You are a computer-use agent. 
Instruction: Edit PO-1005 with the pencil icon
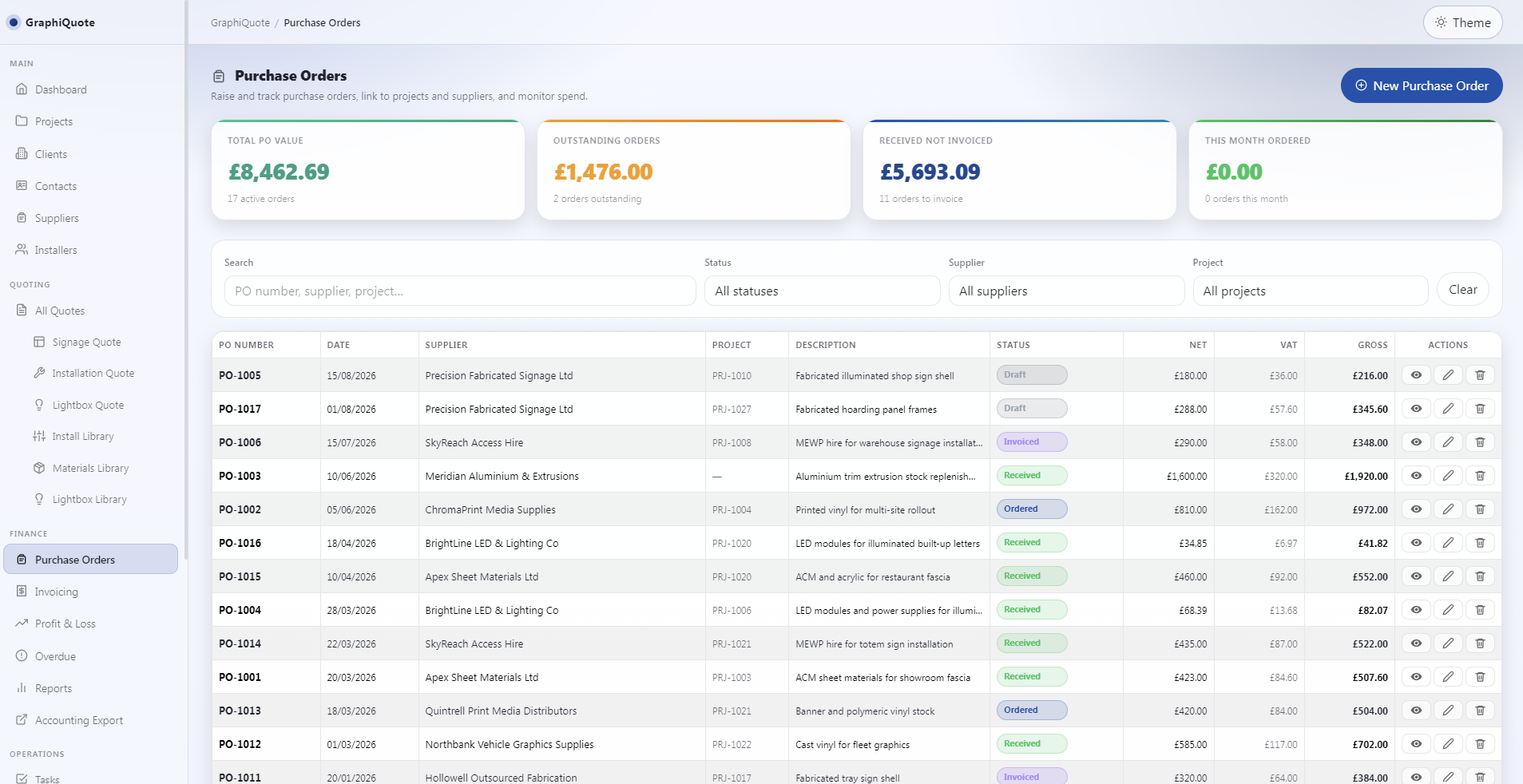tap(1448, 375)
